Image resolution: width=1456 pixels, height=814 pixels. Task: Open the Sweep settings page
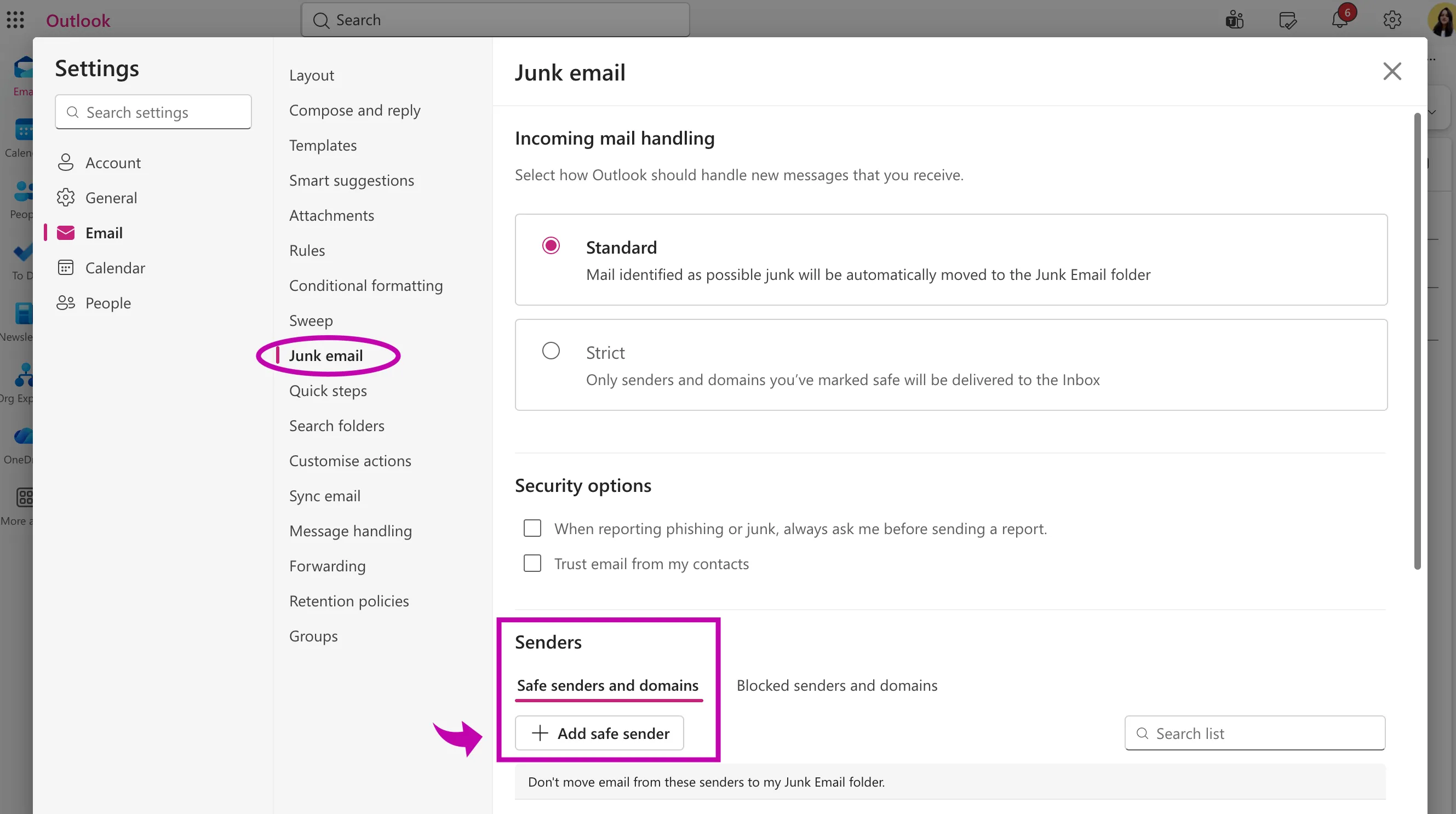point(311,320)
